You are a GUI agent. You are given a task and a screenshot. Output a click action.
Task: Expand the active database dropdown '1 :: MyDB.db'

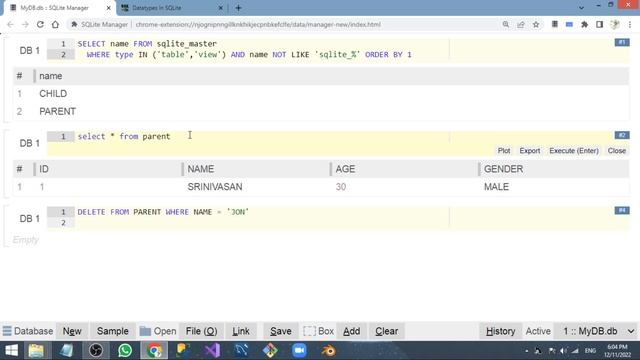(x=597, y=331)
